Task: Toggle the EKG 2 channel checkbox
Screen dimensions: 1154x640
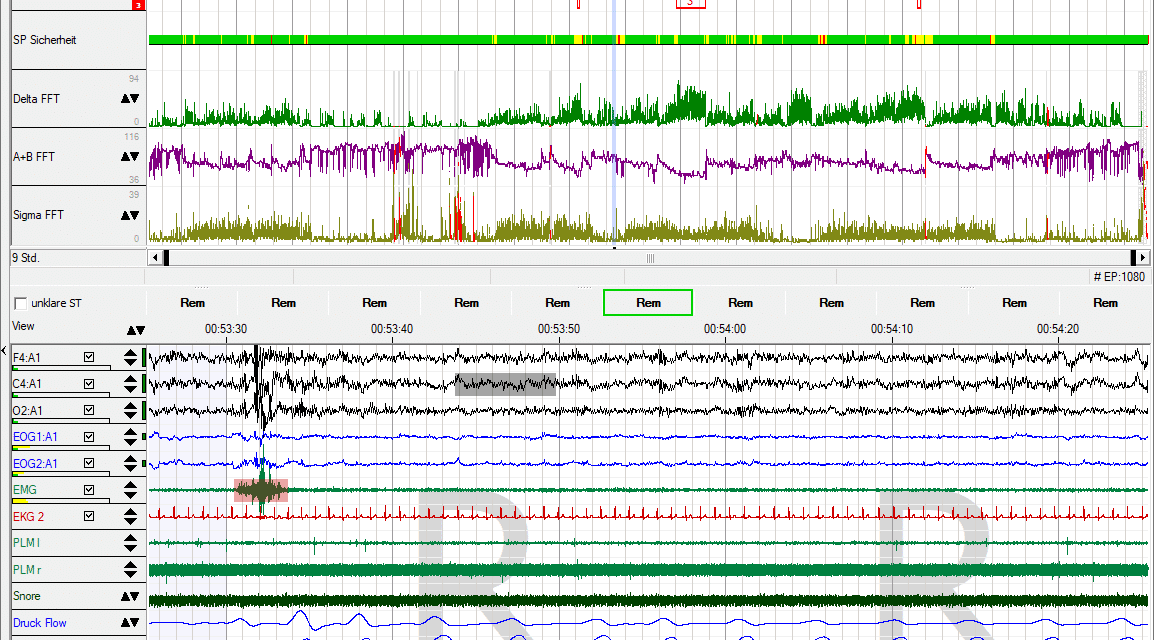Action: pos(89,516)
